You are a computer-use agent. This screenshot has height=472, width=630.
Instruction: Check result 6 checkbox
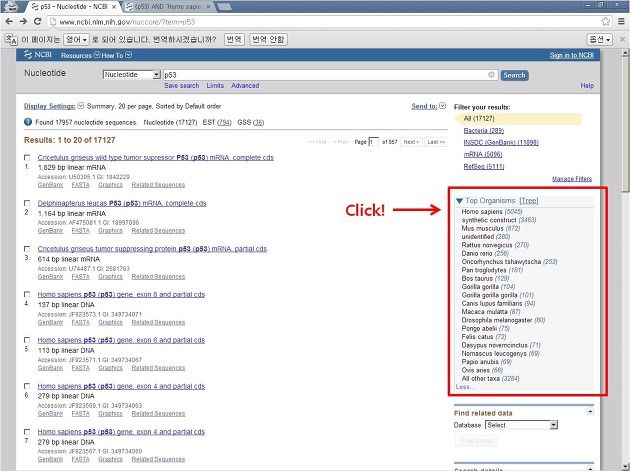tap(27, 386)
